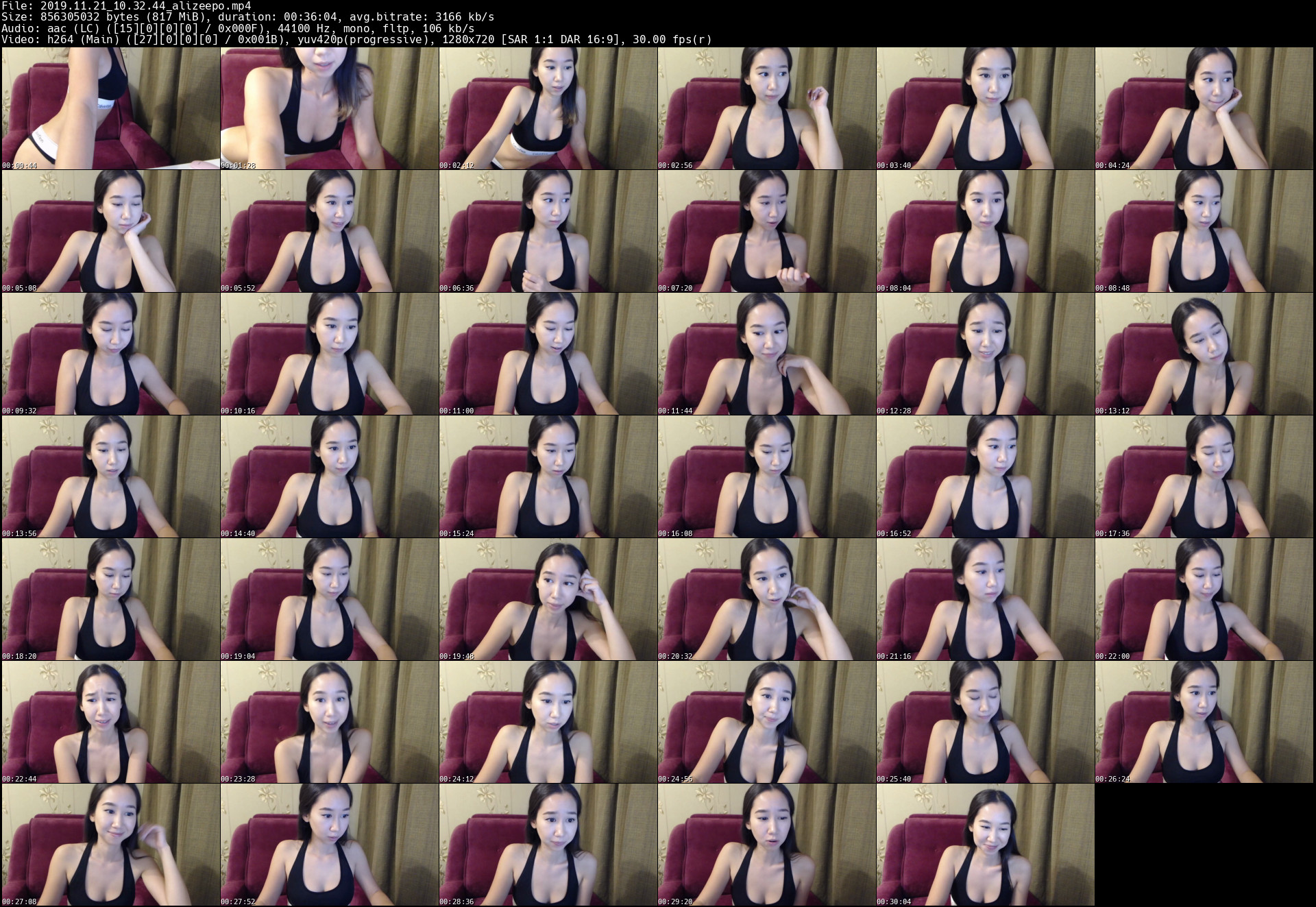Choose the thumbnail stamped 00:07:20
The width and height of the screenshot is (1316, 907).
click(x=766, y=231)
